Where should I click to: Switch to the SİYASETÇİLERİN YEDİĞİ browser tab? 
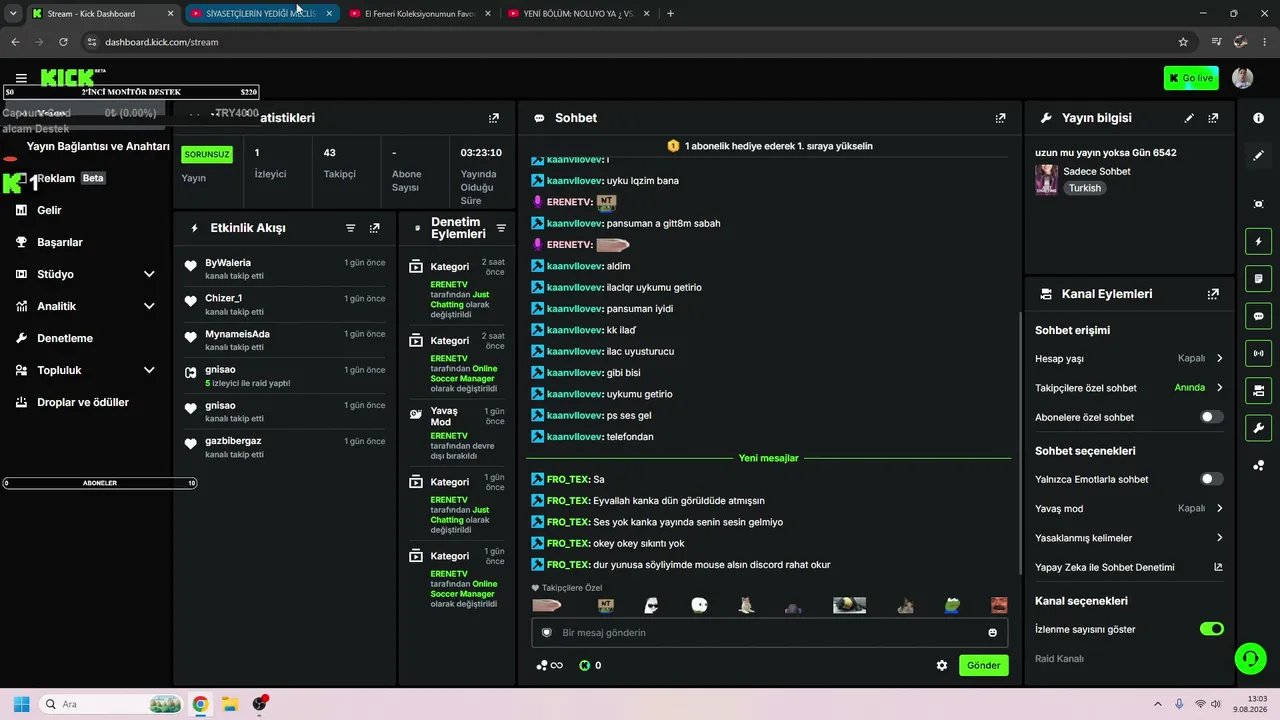261,13
